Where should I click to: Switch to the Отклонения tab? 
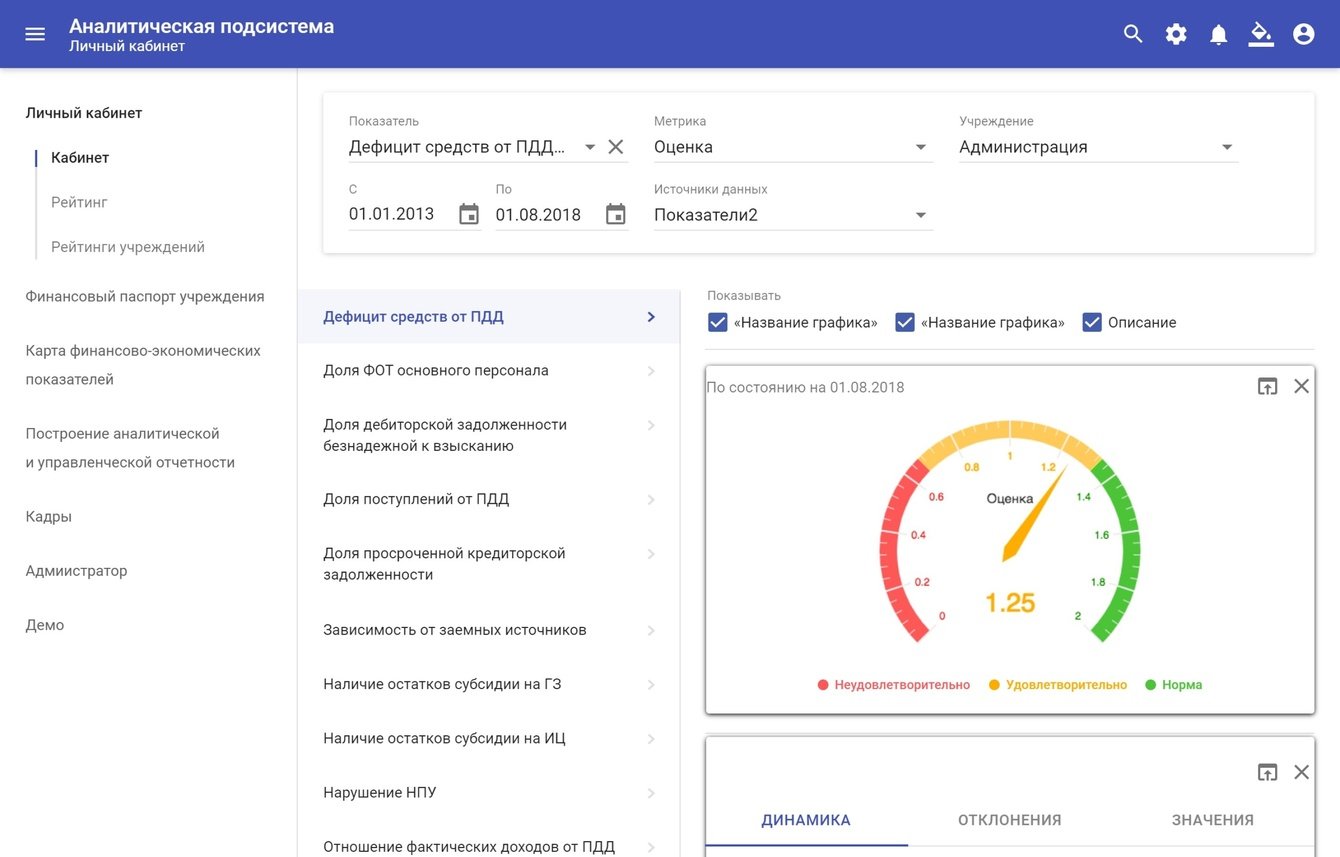pyautogui.click(x=1009, y=820)
